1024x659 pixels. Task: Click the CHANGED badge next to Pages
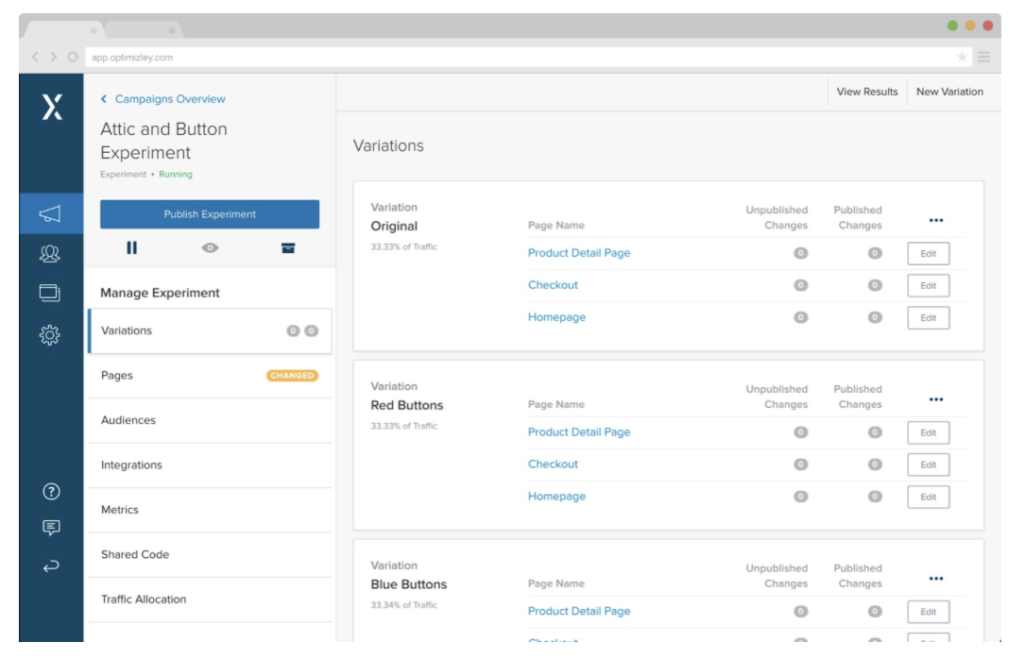[x=292, y=376]
